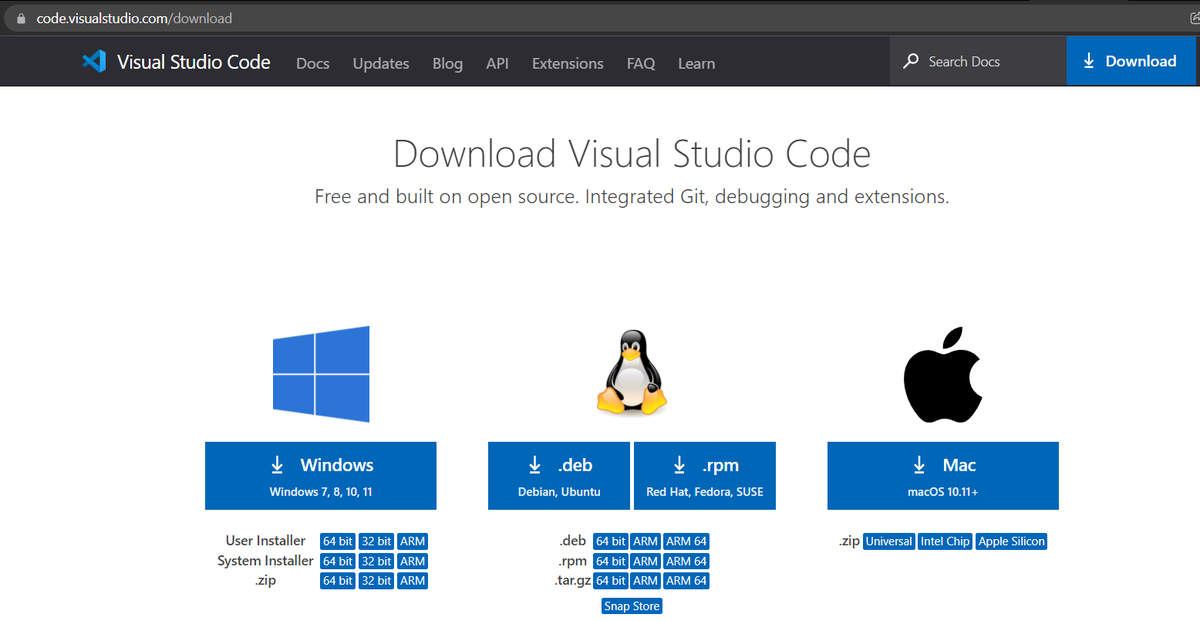
Task: Open the Learn navigation link
Action: click(x=696, y=63)
